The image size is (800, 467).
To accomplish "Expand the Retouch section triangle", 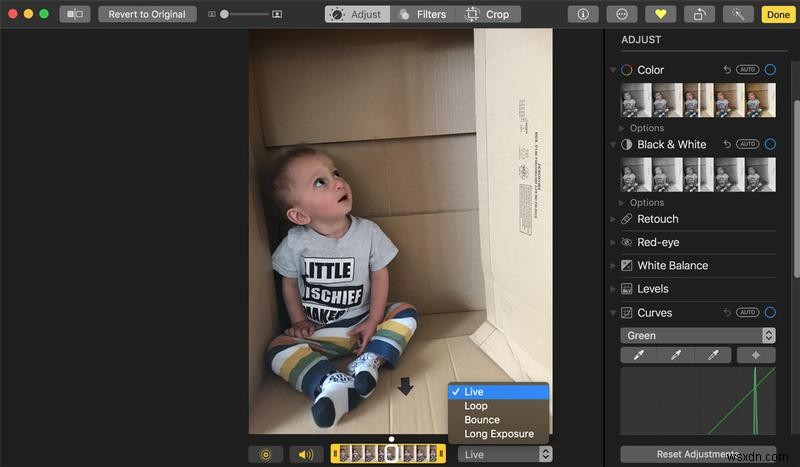I will click(613, 219).
